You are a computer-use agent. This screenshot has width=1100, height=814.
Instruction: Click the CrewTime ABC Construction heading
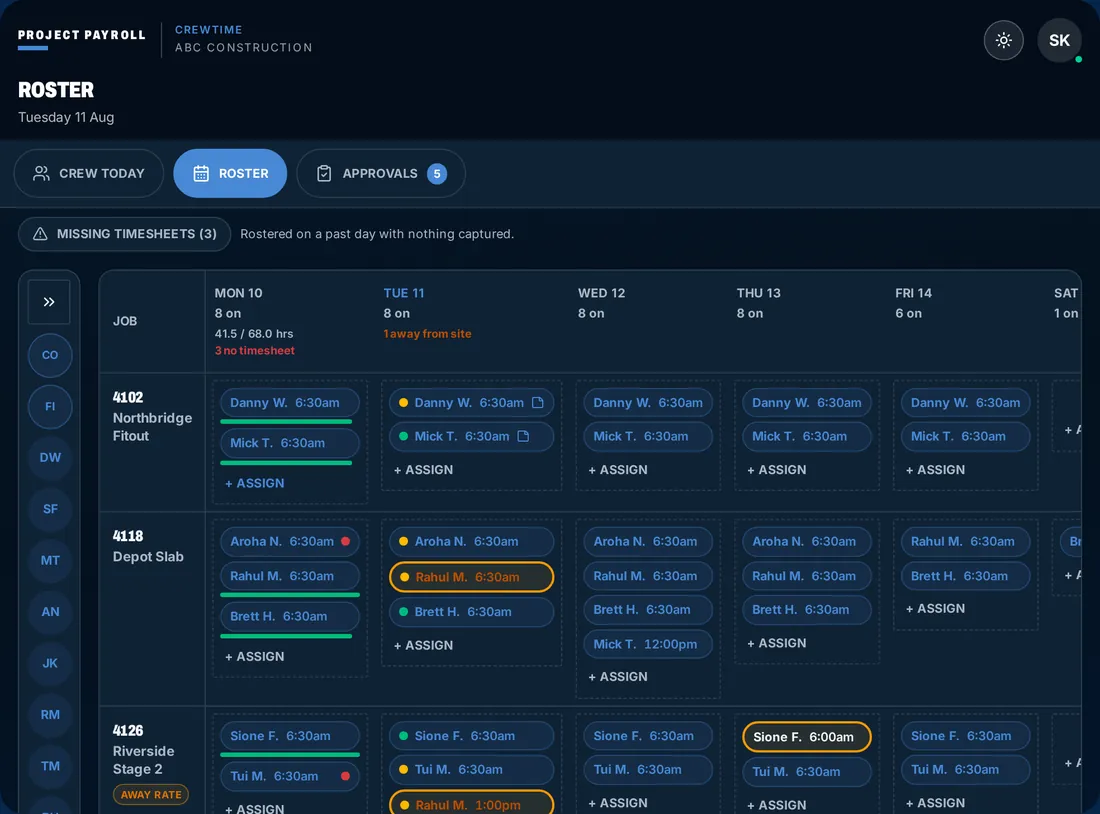click(x=243, y=39)
